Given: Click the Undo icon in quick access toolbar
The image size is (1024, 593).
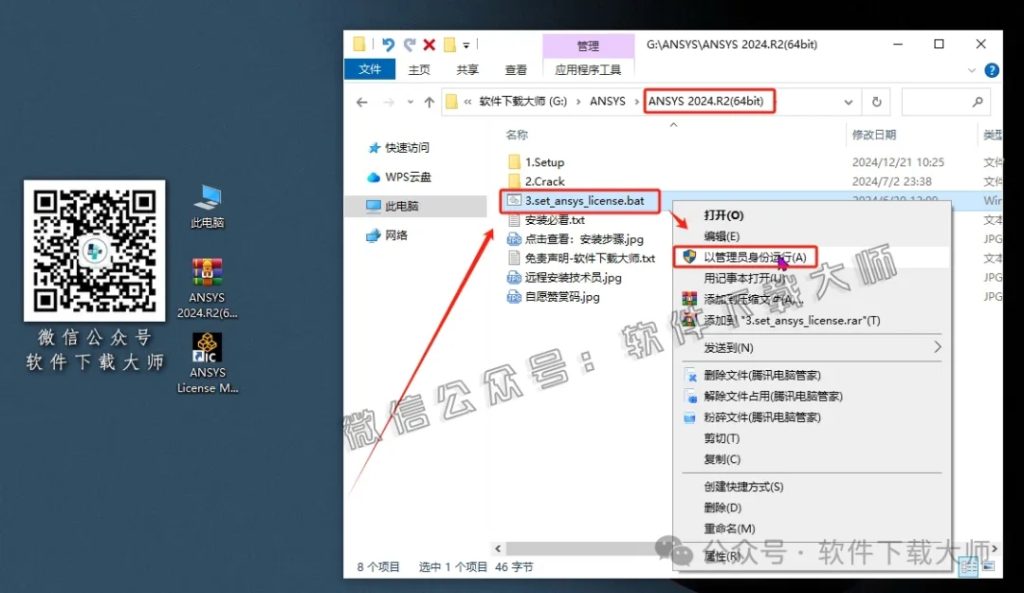Looking at the screenshot, I should 388,44.
